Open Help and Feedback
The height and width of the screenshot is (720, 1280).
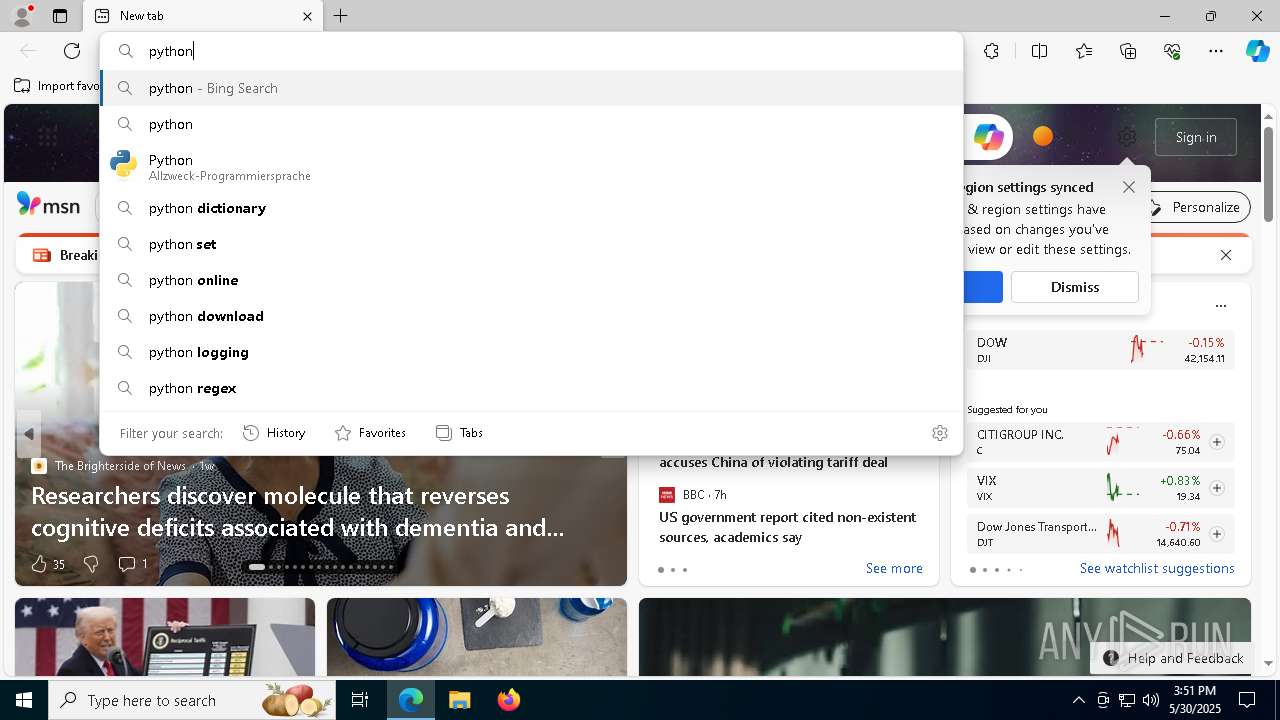click(1172, 658)
